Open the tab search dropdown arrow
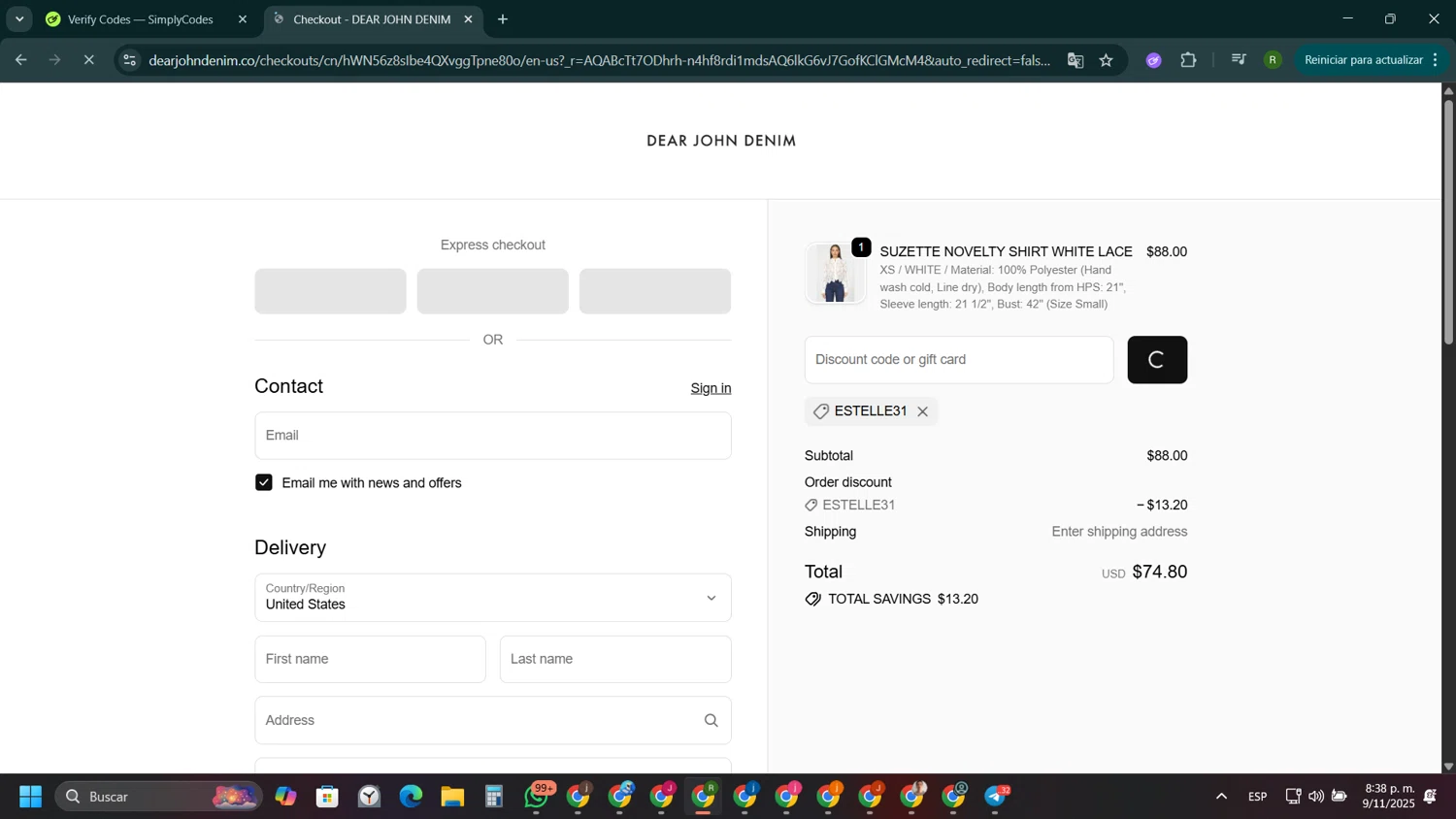This screenshot has height=819, width=1456. click(19, 19)
